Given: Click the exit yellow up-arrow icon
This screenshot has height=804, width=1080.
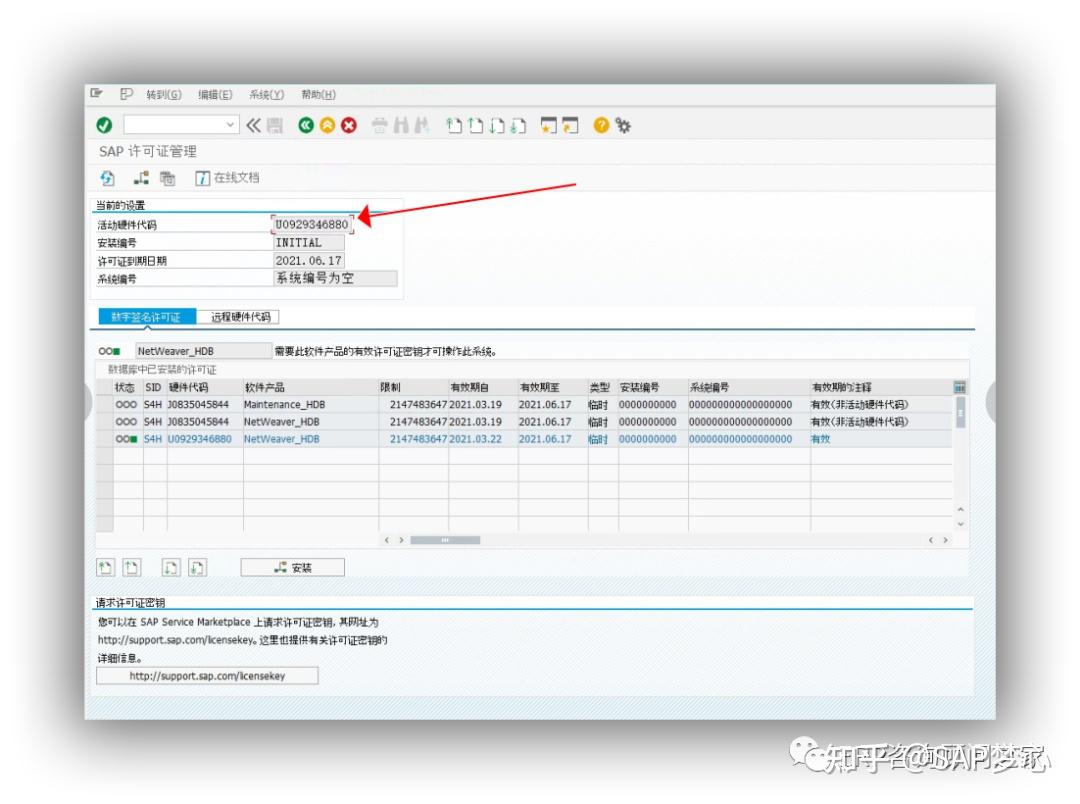Looking at the screenshot, I should pyautogui.click(x=325, y=125).
